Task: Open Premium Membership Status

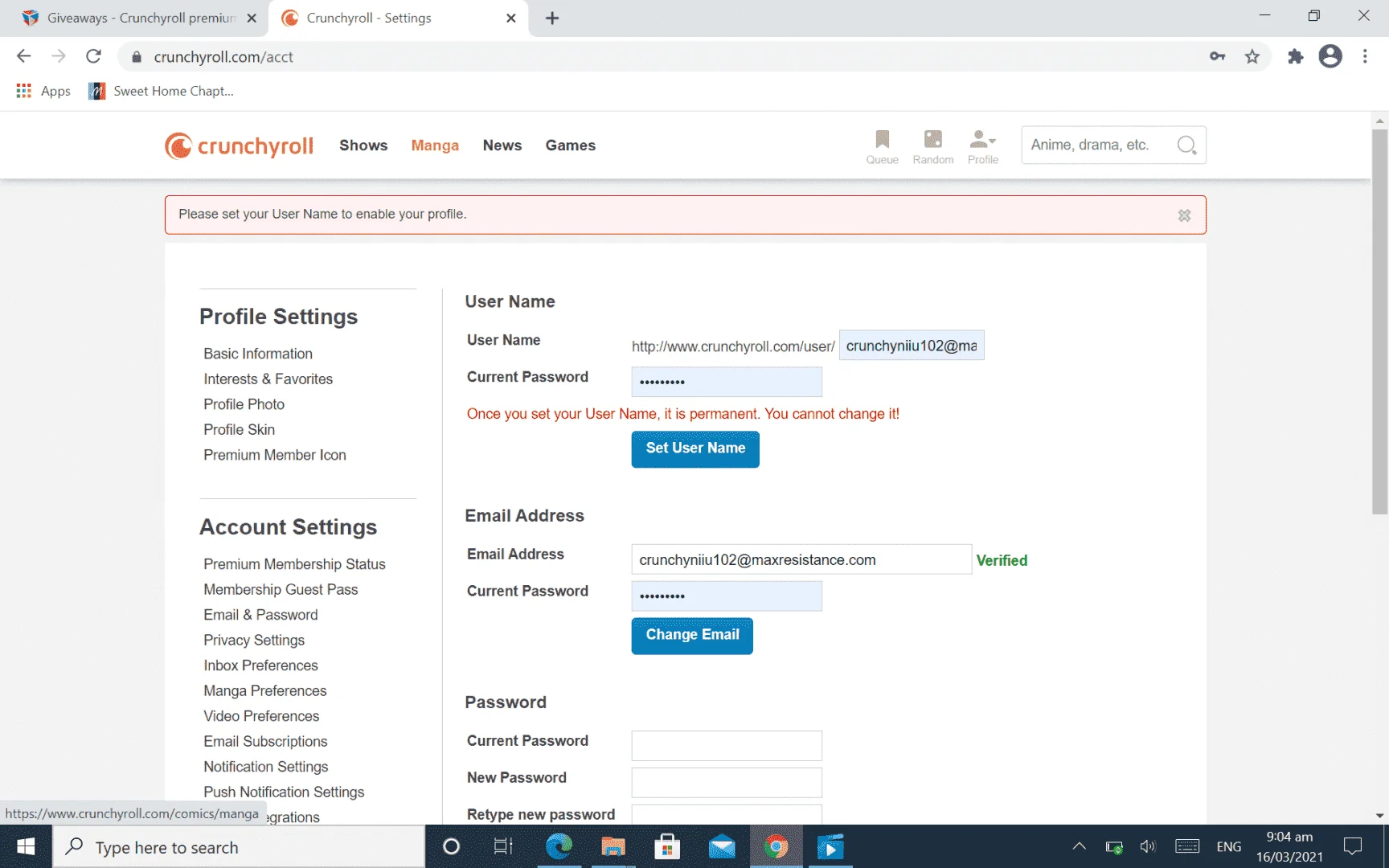Action: (x=294, y=564)
